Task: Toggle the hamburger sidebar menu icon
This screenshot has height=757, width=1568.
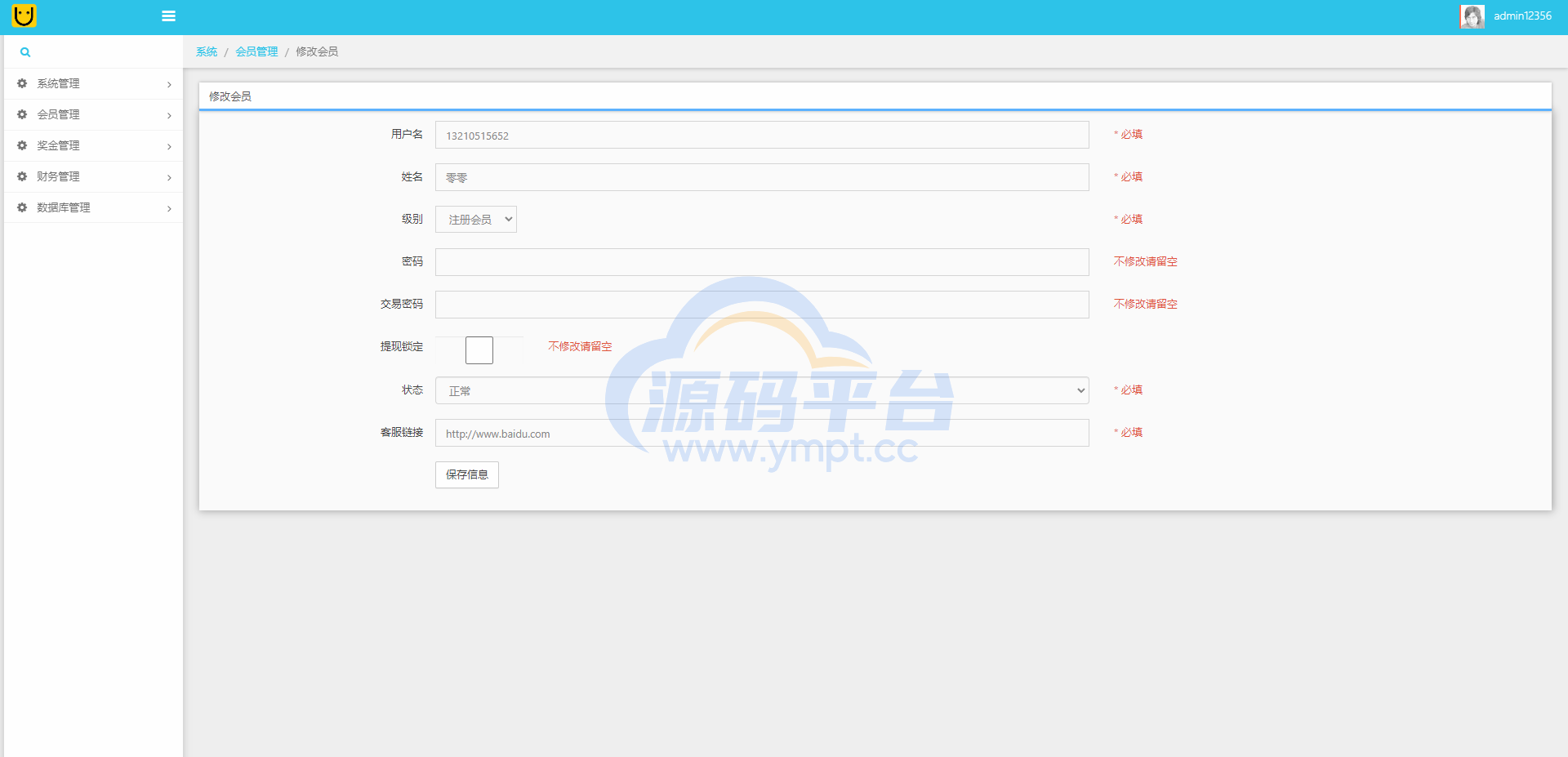Action: coord(169,16)
